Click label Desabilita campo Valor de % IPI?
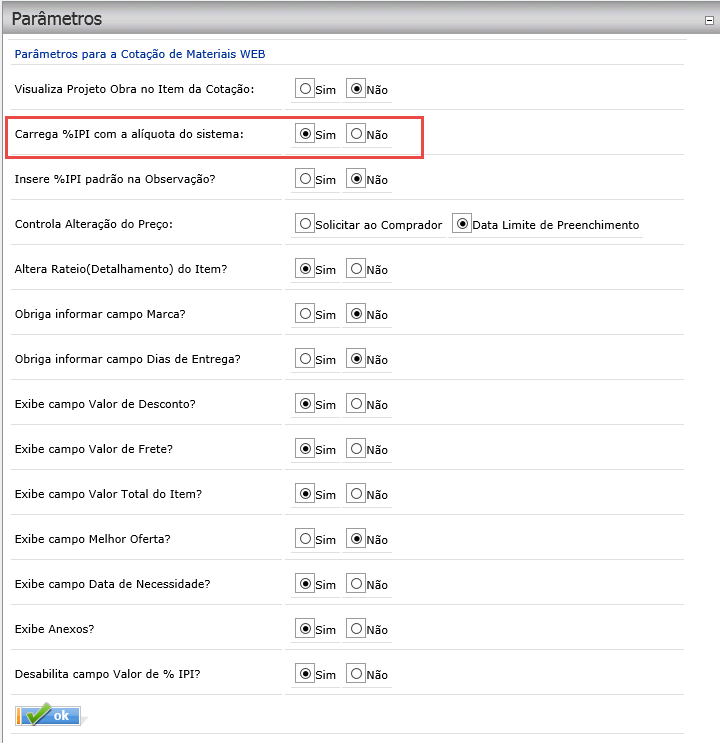720x743 pixels. [108, 674]
